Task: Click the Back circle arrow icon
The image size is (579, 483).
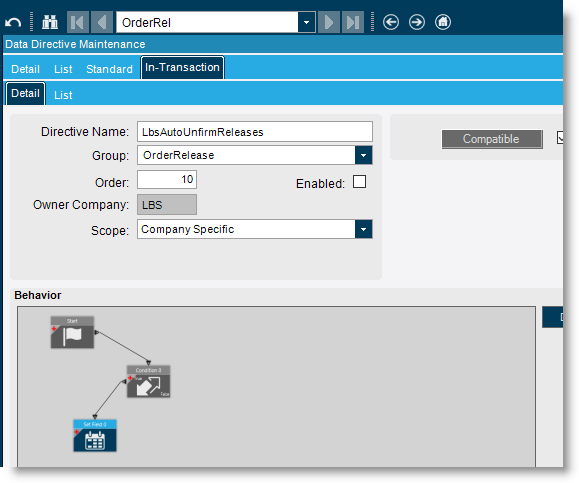Action: click(391, 22)
